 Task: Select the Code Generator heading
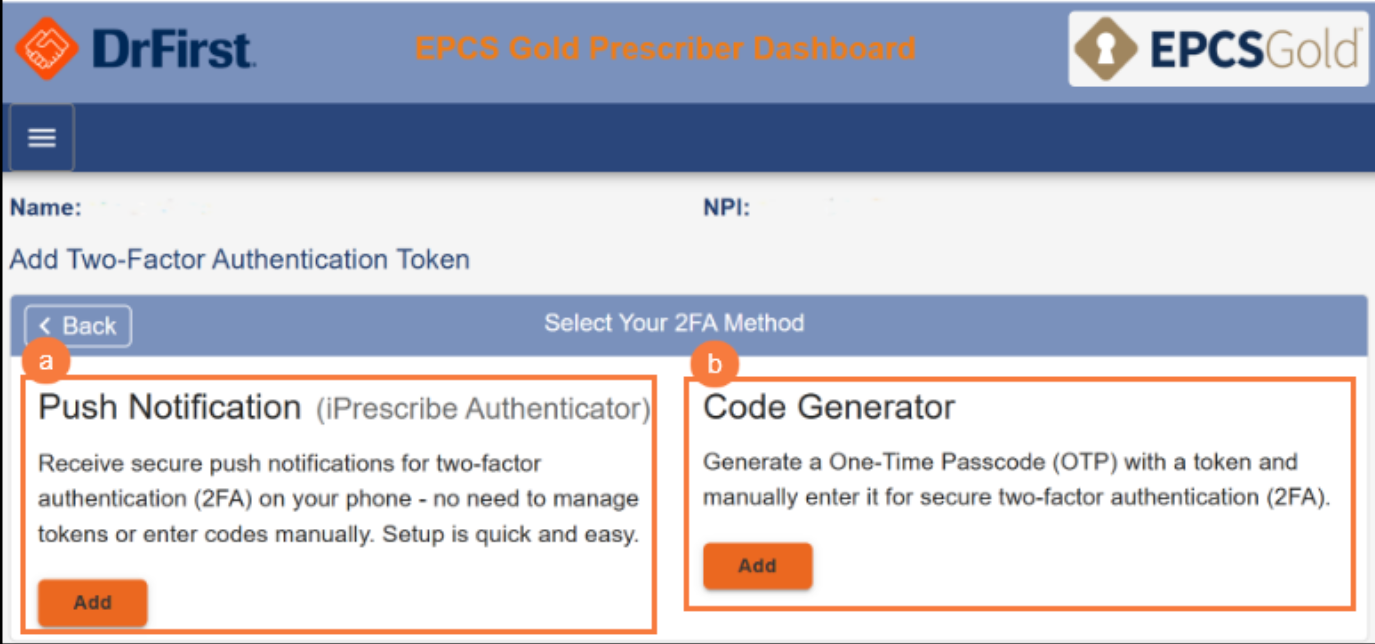829,407
